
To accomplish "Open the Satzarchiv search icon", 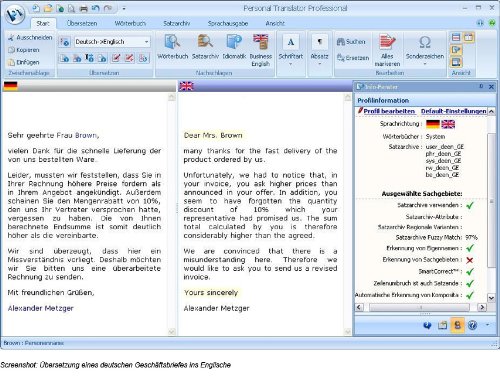I will click(x=205, y=42).
